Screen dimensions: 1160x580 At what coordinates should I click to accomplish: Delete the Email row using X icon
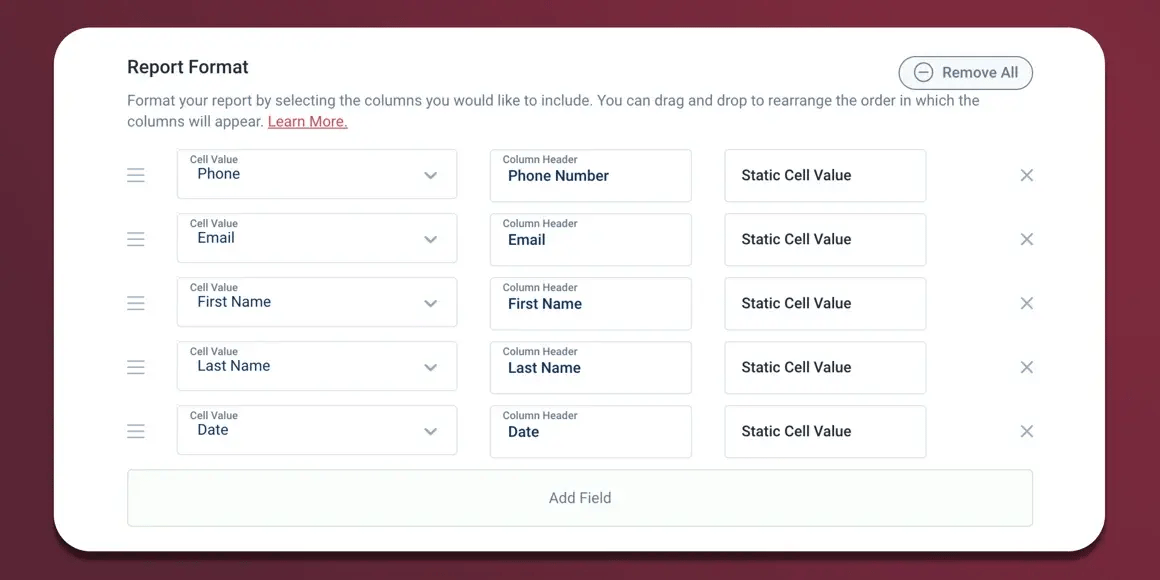coord(1026,239)
